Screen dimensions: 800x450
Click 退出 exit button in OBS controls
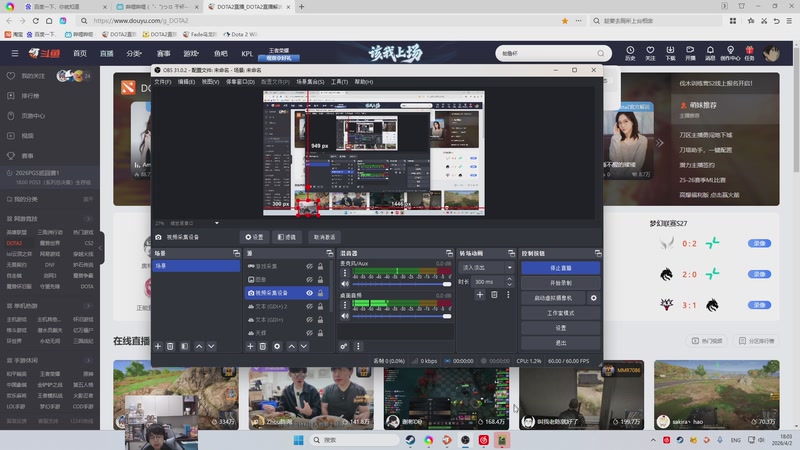click(x=561, y=343)
